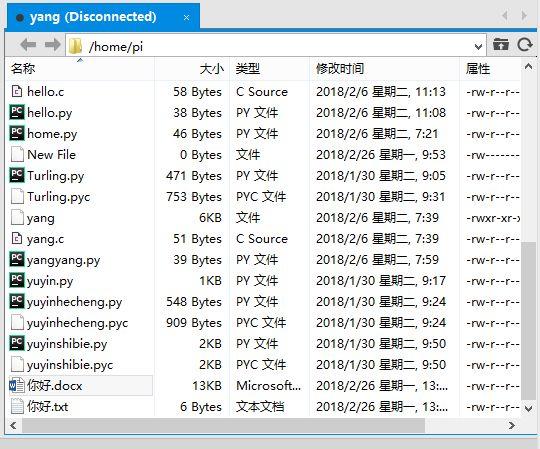Select the file name yangyang.py

(63, 260)
